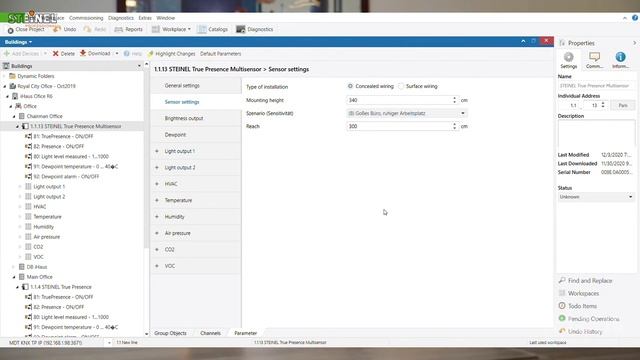Image resolution: width=640 pixels, height=360 pixels.
Task: Select the Surface wiring radio button
Action: tap(401, 86)
